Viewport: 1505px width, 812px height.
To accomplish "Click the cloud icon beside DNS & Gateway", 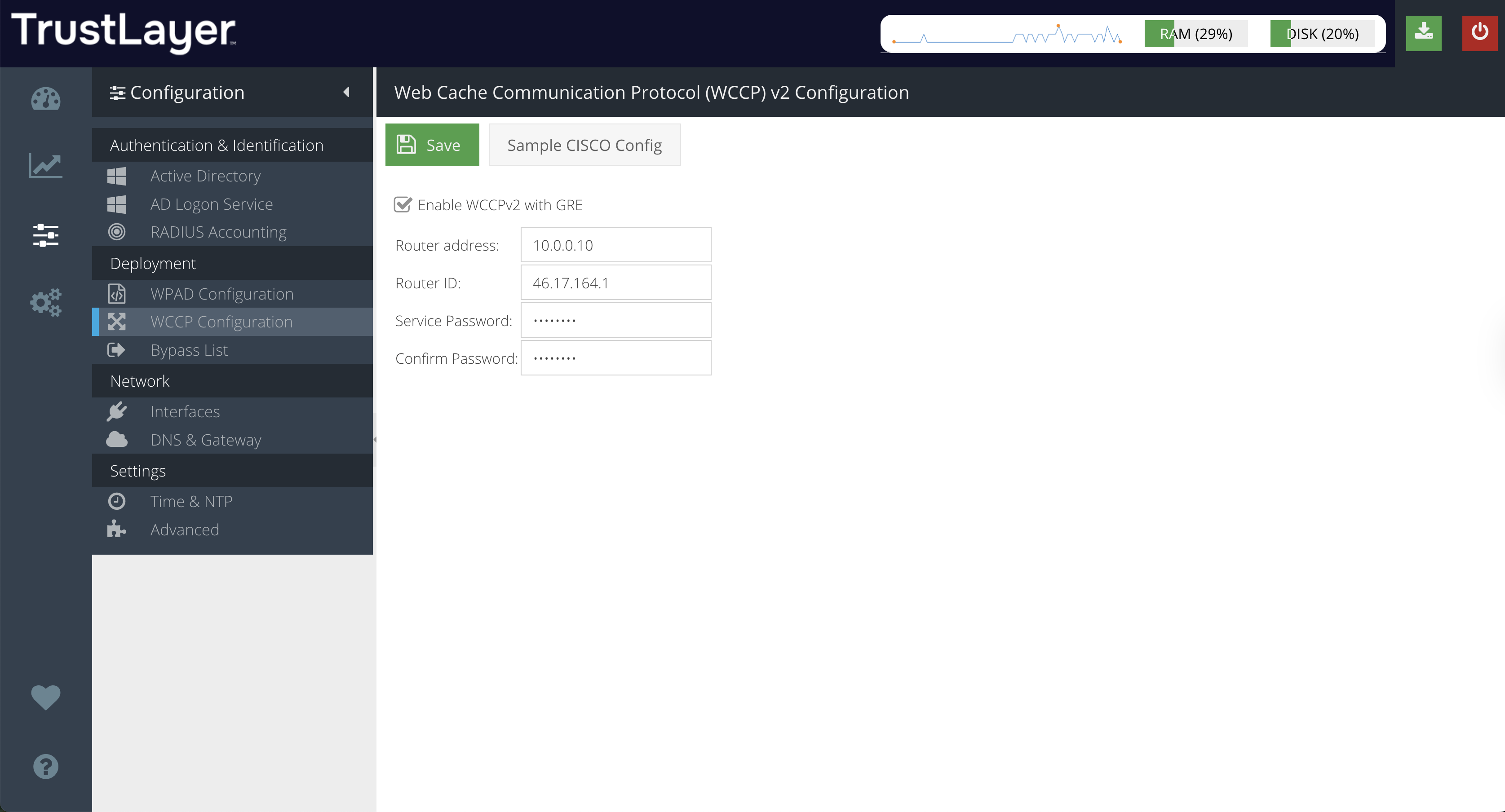I will [117, 439].
